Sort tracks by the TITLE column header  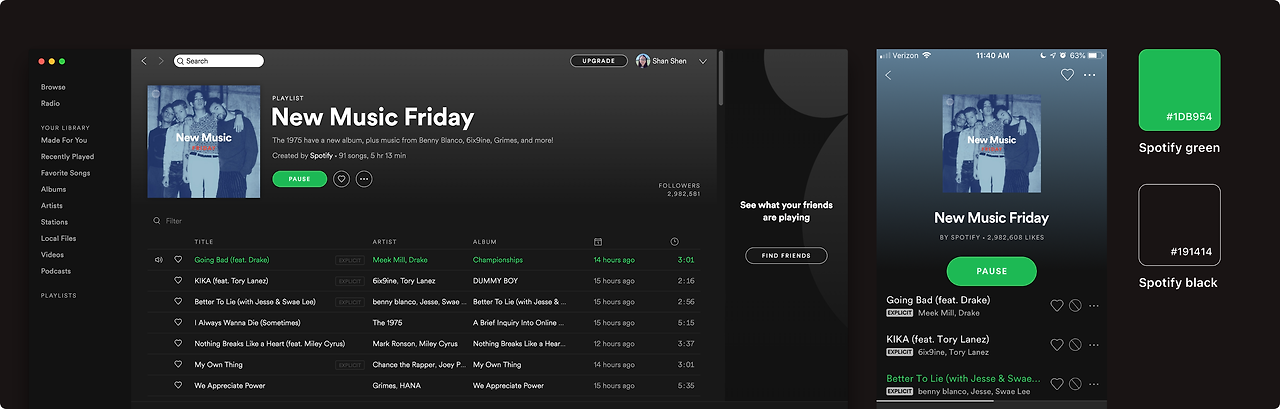point(204,242)
